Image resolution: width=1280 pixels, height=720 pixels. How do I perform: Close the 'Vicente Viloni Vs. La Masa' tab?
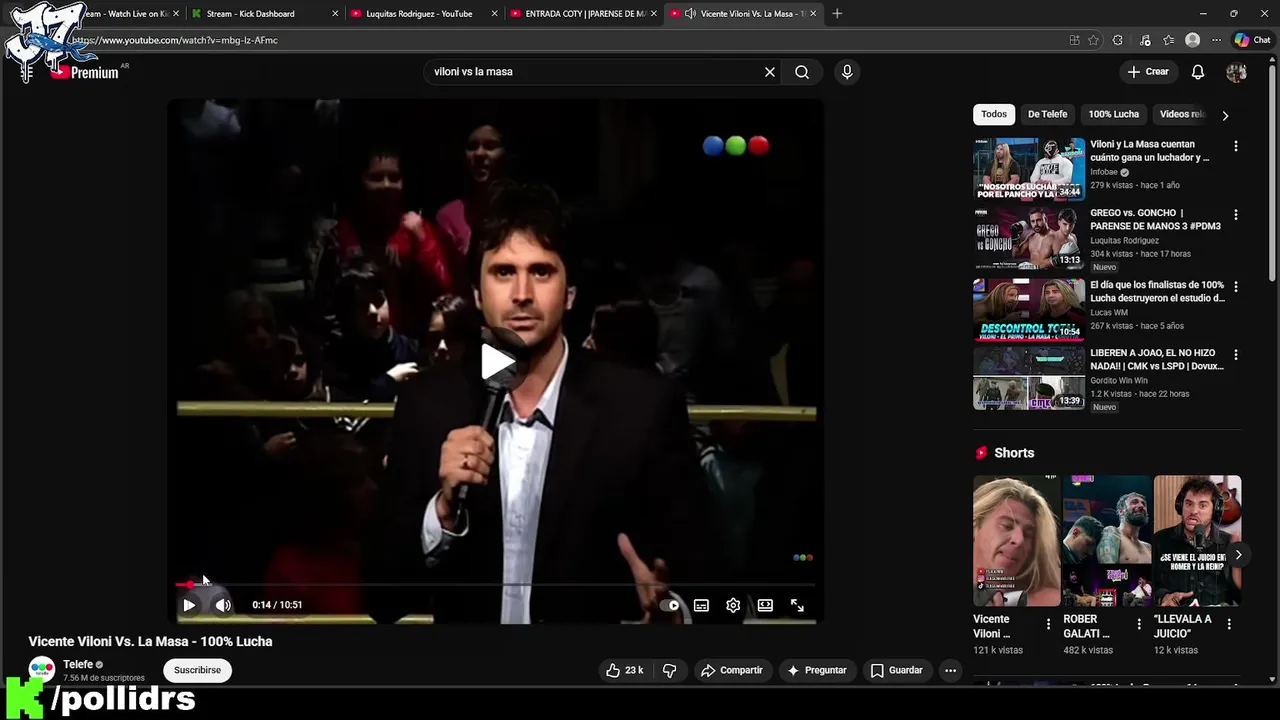(813, 14)
